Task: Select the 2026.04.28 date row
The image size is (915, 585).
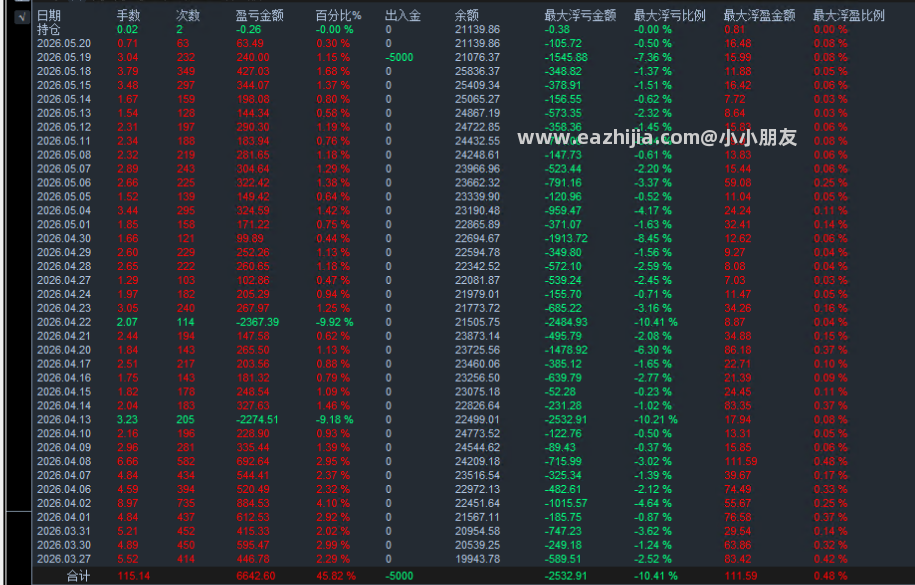Action: (64, 266)
